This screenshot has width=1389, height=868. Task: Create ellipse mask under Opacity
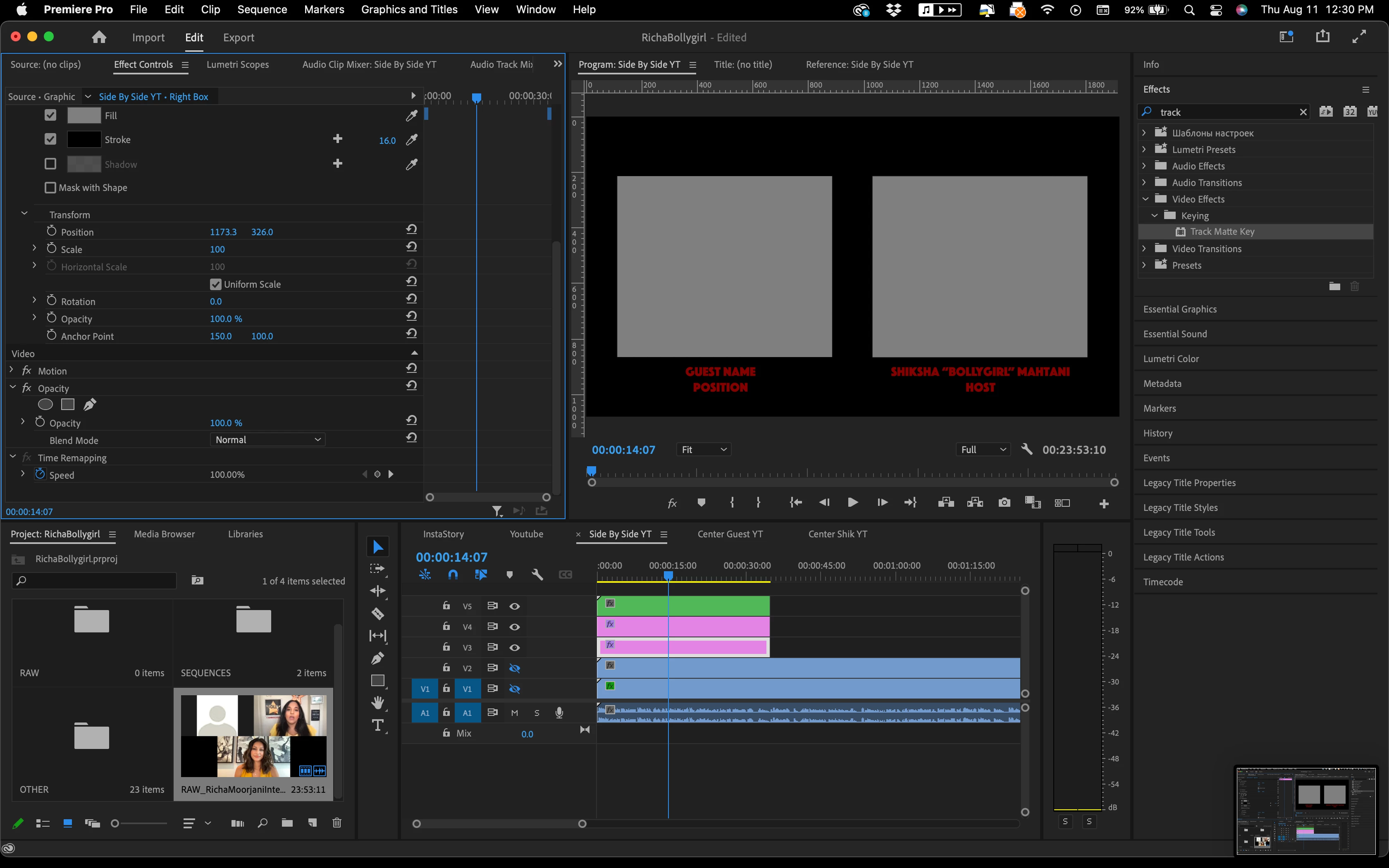point(45,405)
